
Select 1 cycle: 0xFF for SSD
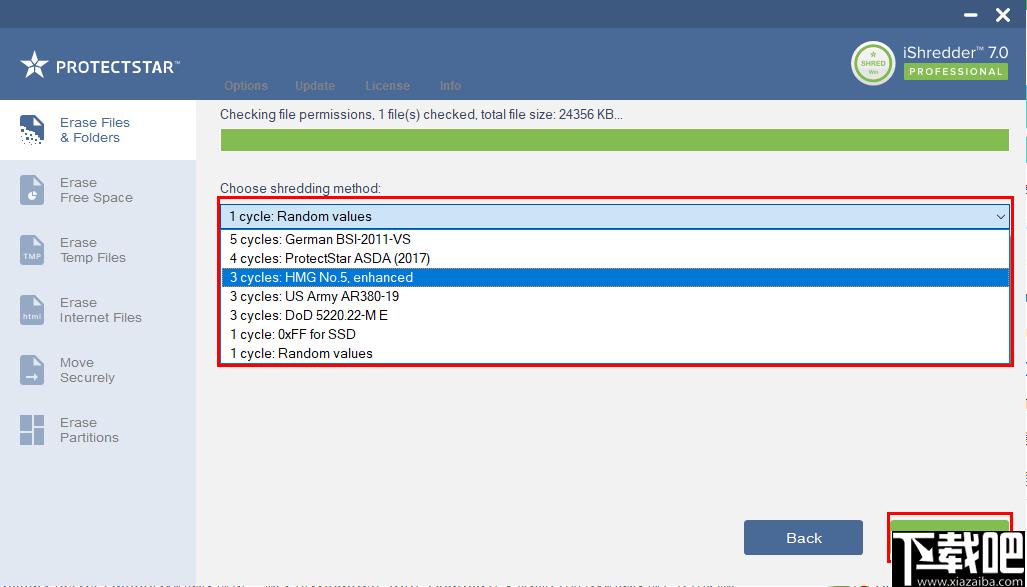(292, 335)
